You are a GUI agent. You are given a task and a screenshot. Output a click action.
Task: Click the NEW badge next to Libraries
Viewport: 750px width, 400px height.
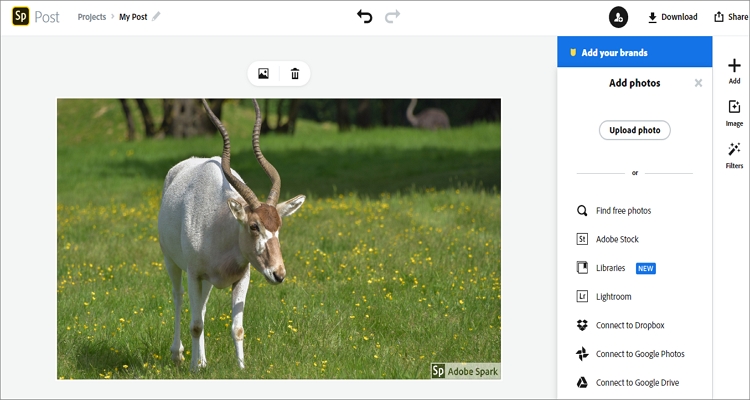pos(646,268)
